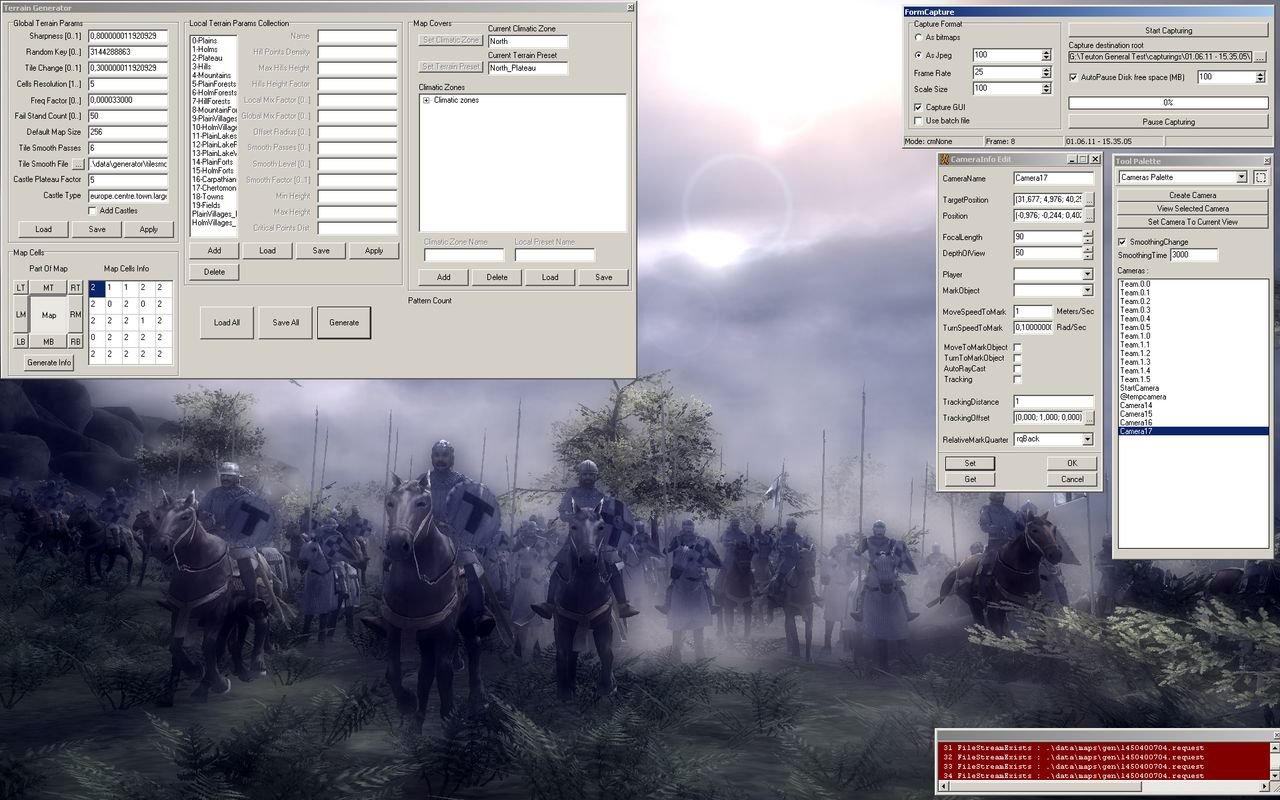1280x800 pixels.
Task: Open the TargetPosition vector editor button
Action: tap(1089, 200)
